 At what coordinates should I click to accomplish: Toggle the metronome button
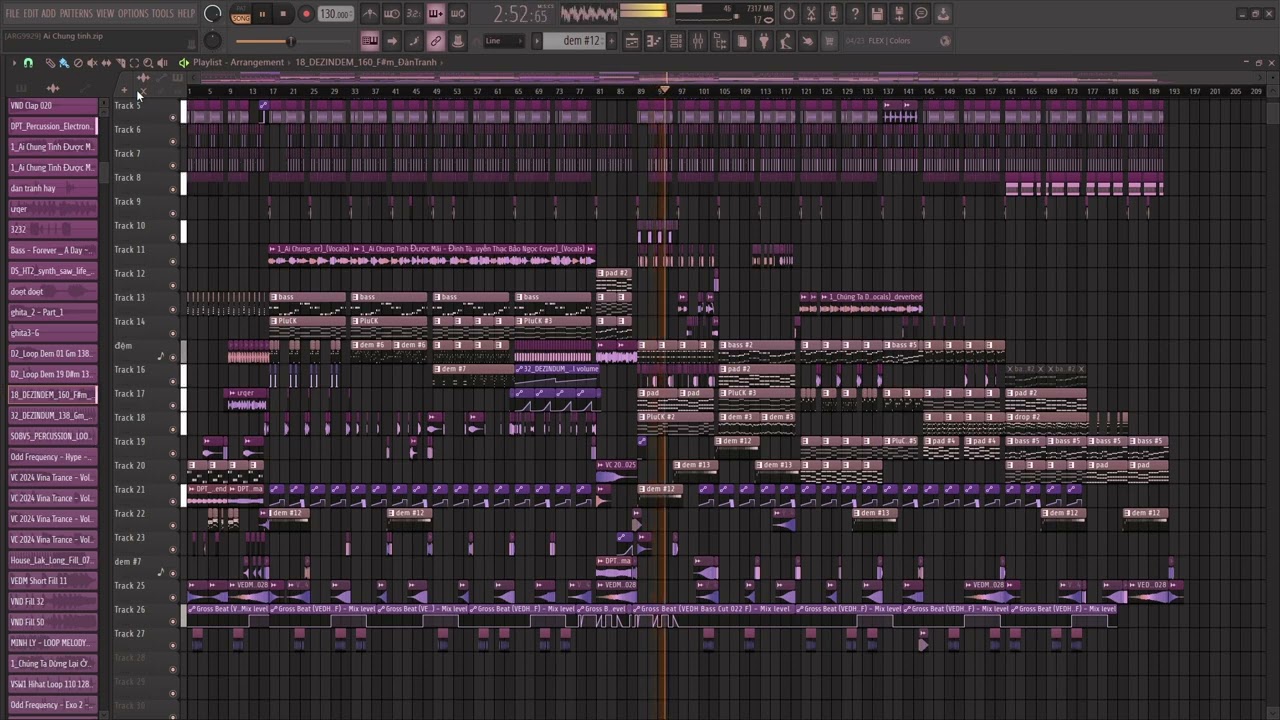click(370, 14)
